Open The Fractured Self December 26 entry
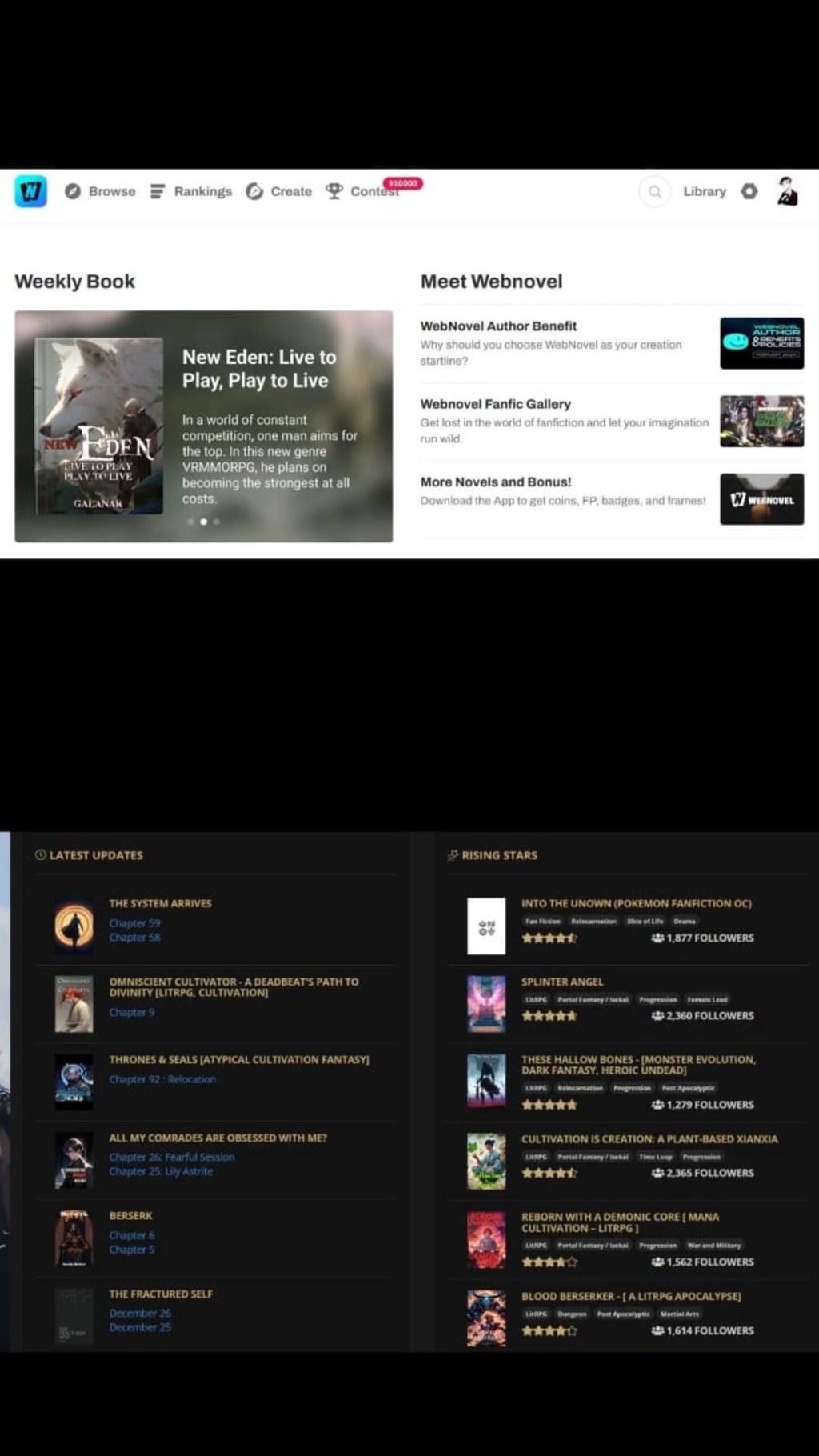 pyautogui.click(x=140, y=1313)
